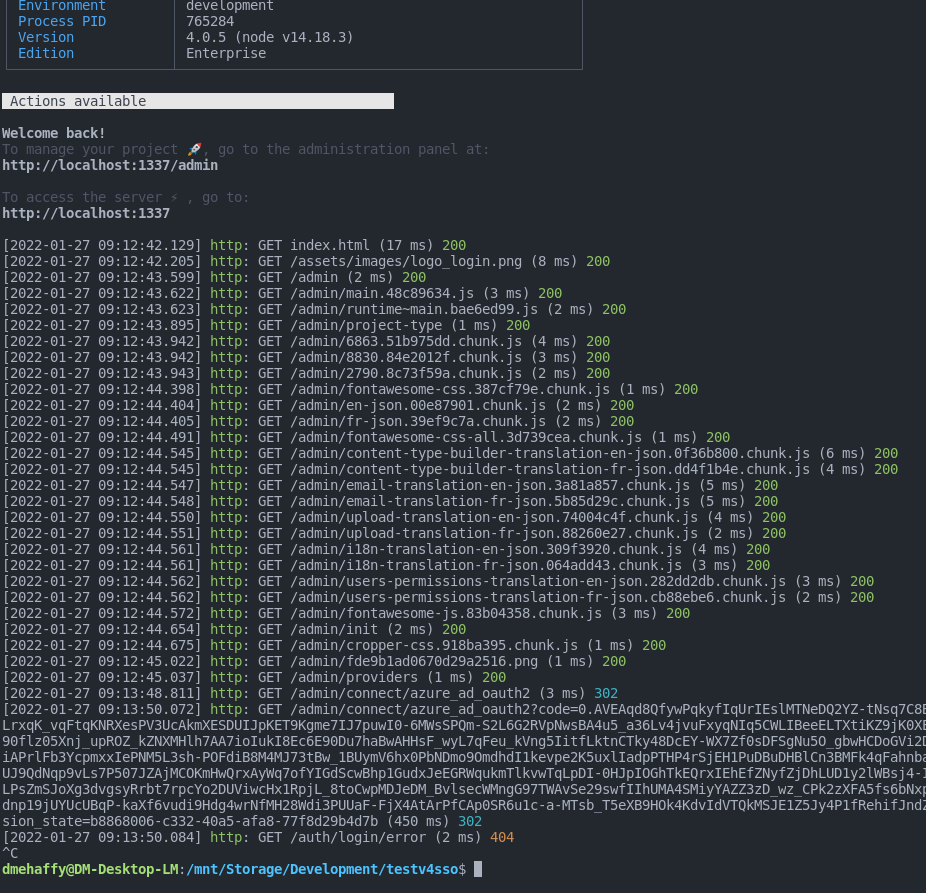The height and width of the screenshot is (893, 926).
Task: Click the runtime~main.bae6ed99.js log line
Action: pyautogui.click(x=314, y=309)
